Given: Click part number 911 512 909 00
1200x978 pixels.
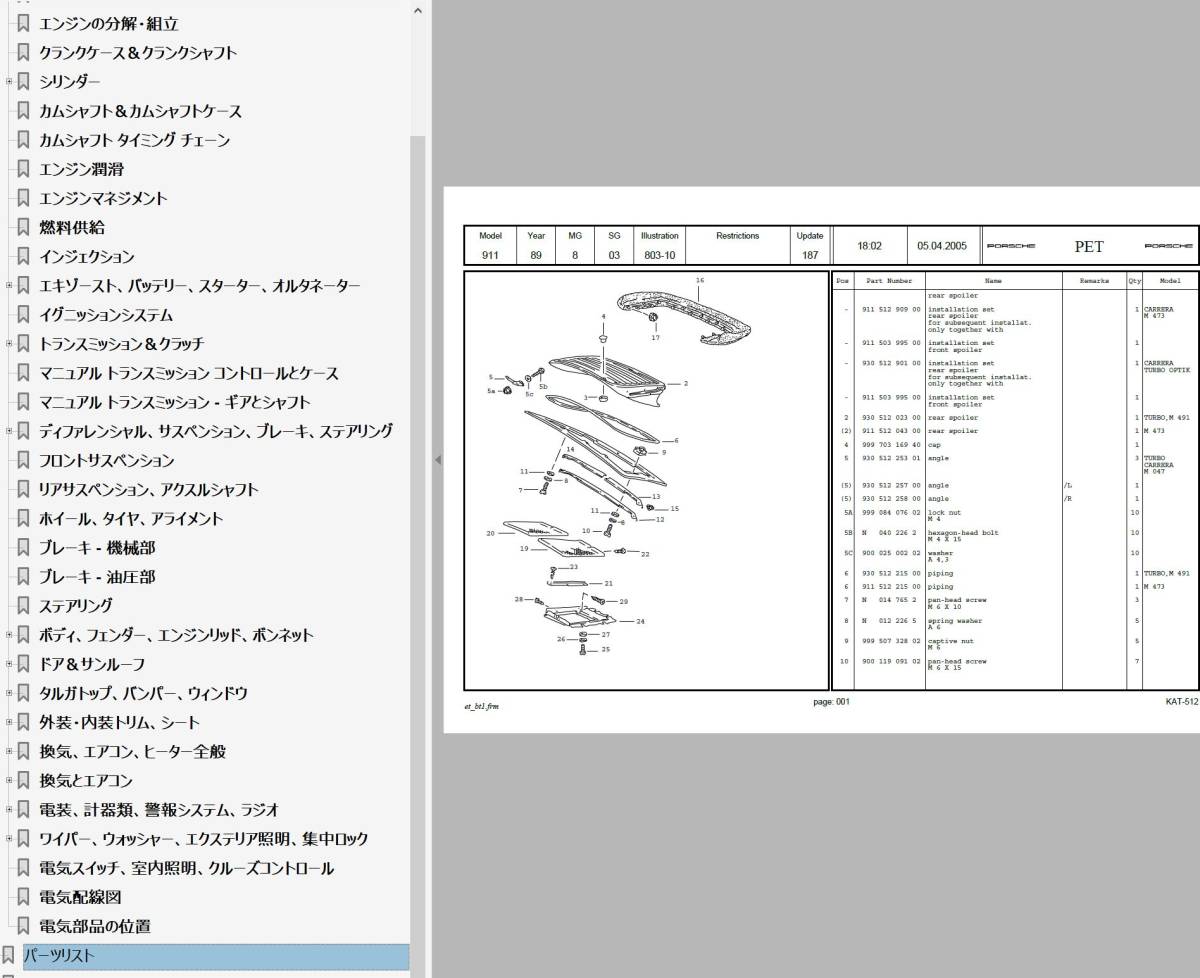Looking at the screenshot, I should click(890, 310).
